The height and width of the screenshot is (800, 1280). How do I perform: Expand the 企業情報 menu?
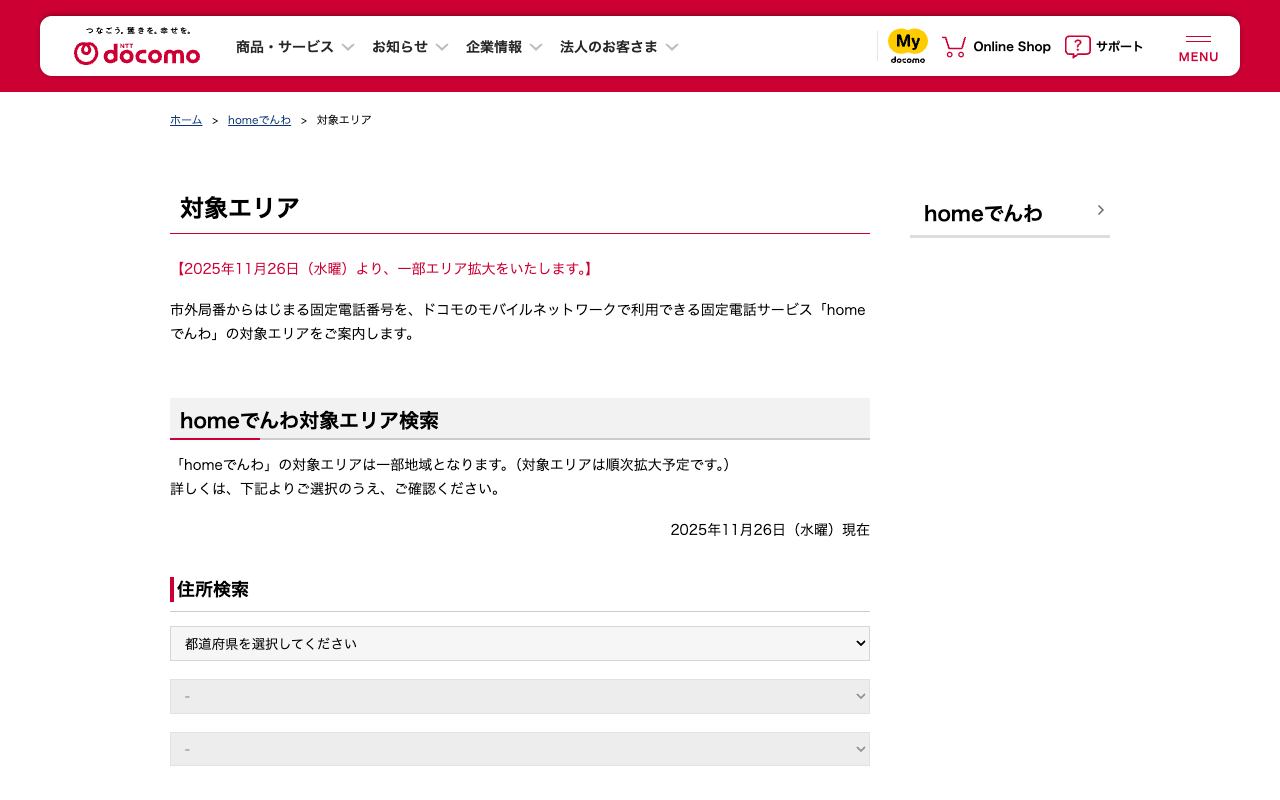[x=504, y=47]
